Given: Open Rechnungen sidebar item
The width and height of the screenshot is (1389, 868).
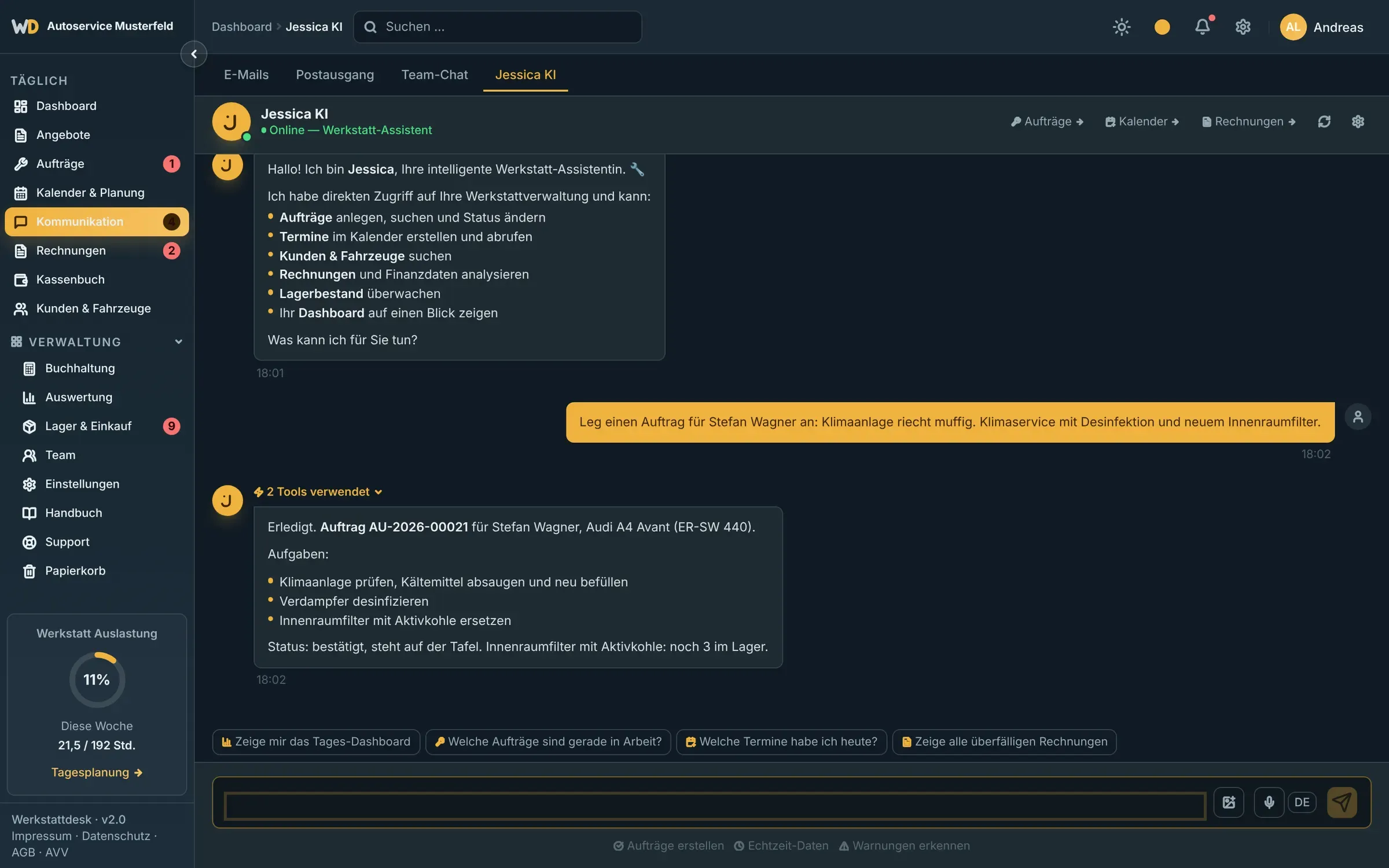Looking at the screenshot, I should pos(97,251).
